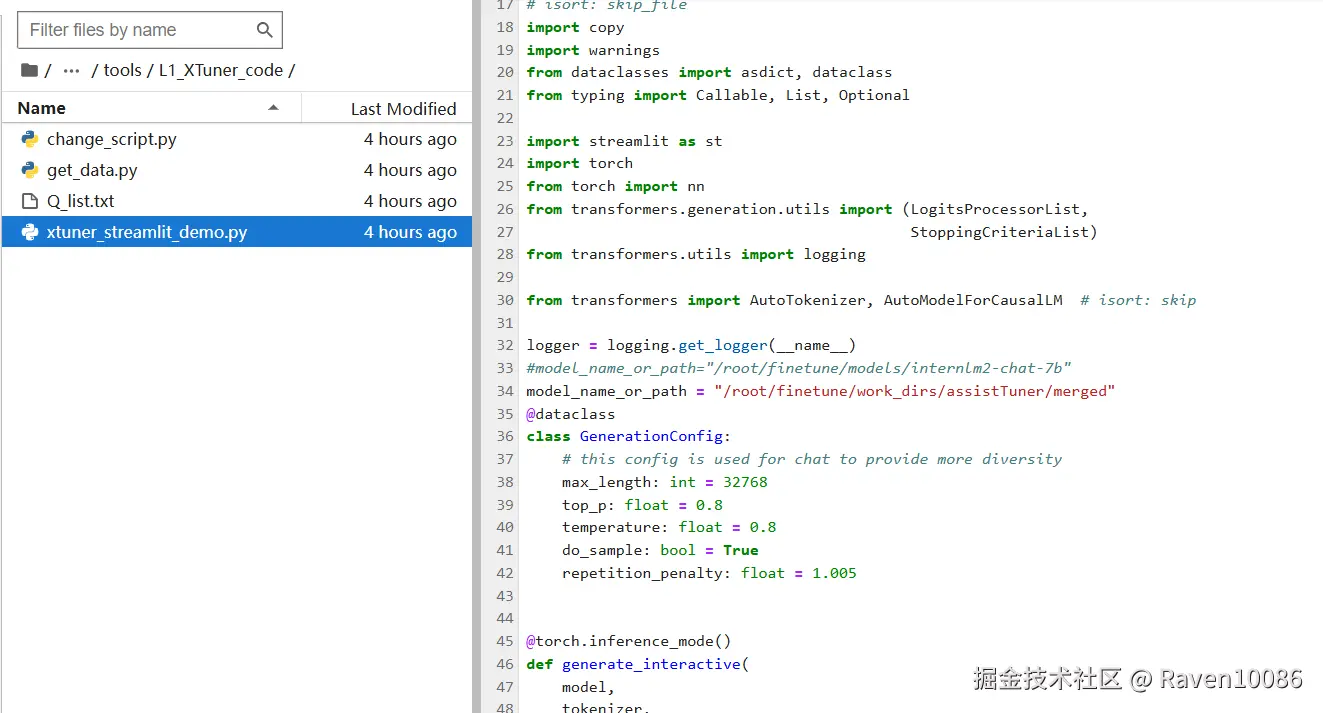This screenshot has height=713, width=1323.
Task: Open the tools breadcrumb folder
Action: [x=122, y=70]
